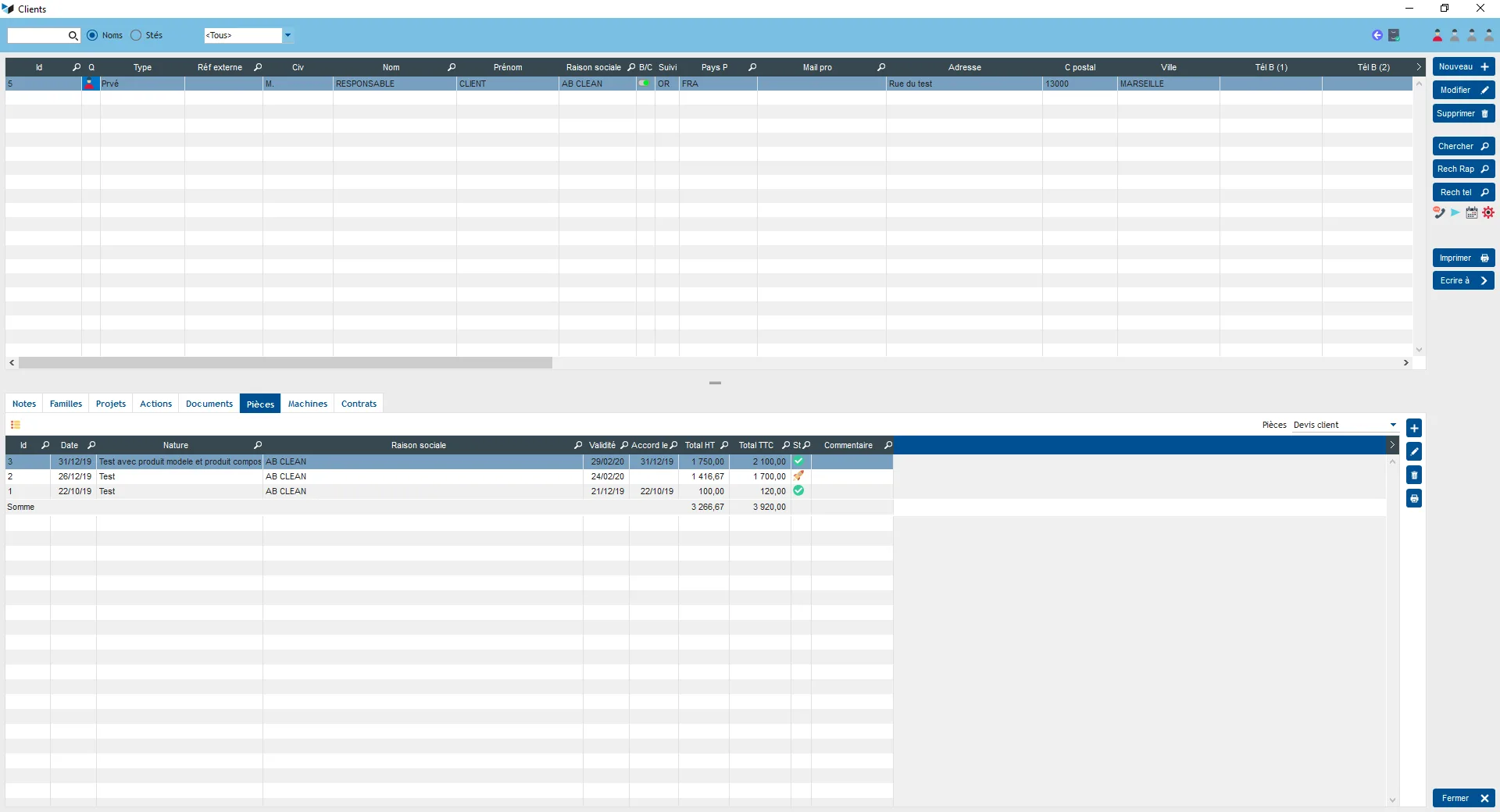Click the orange list icon above the Pièces table
Screen dimensions: 1500x812
click(16, 425)
